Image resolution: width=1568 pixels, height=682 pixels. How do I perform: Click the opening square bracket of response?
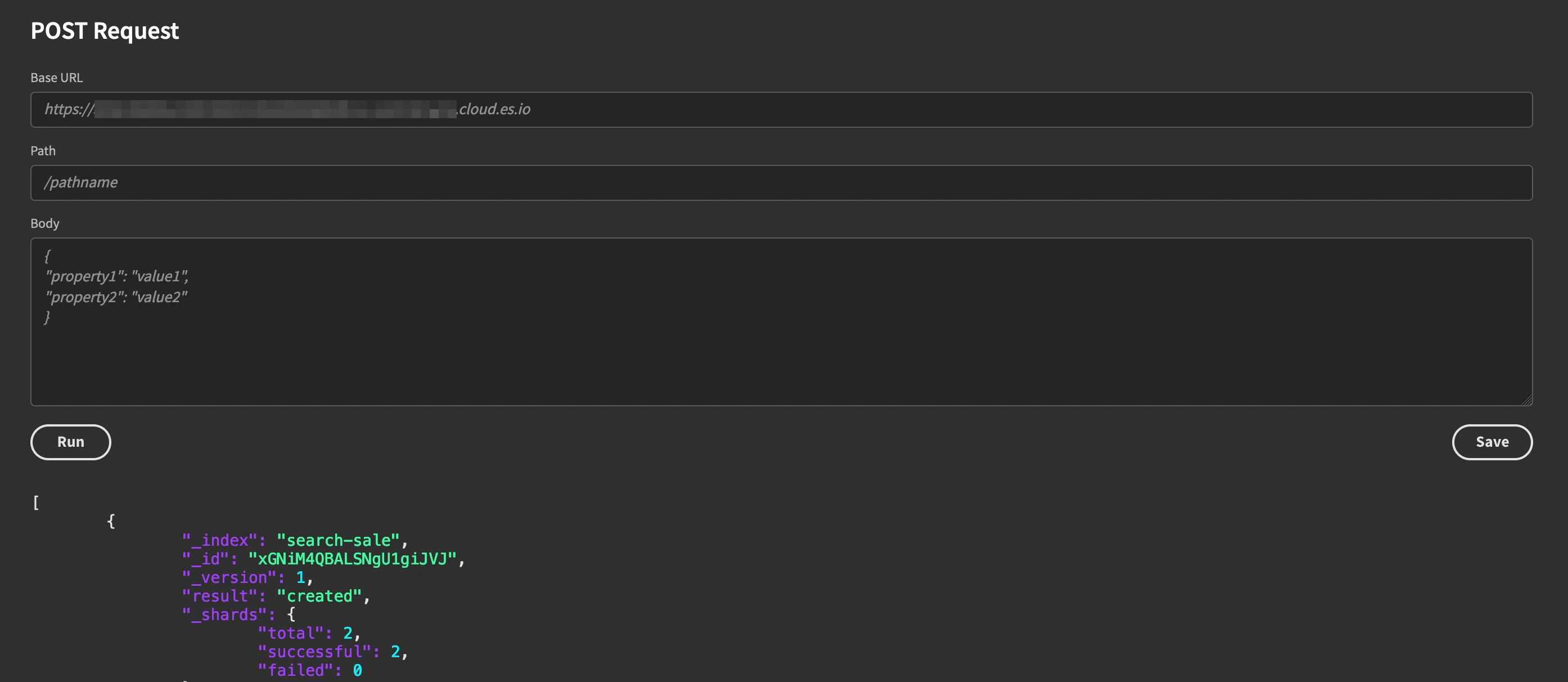click(36, 503)
